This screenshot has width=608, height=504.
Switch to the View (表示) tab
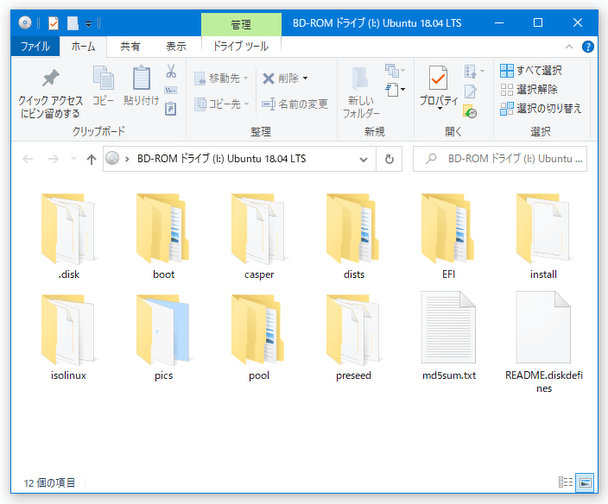coord(176,47)
